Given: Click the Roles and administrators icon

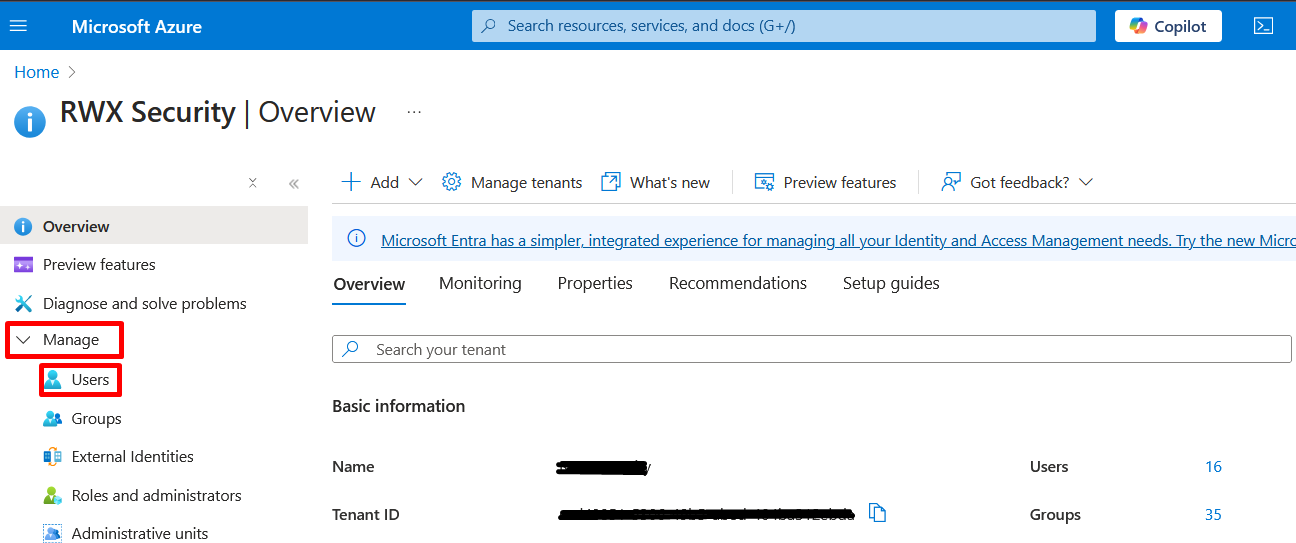Looking at the screenshot, I should (x=53, y=495).
